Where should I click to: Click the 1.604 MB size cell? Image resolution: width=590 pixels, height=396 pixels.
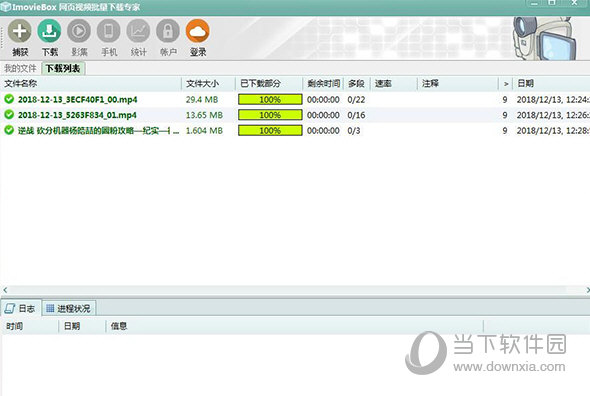(204, 130)
